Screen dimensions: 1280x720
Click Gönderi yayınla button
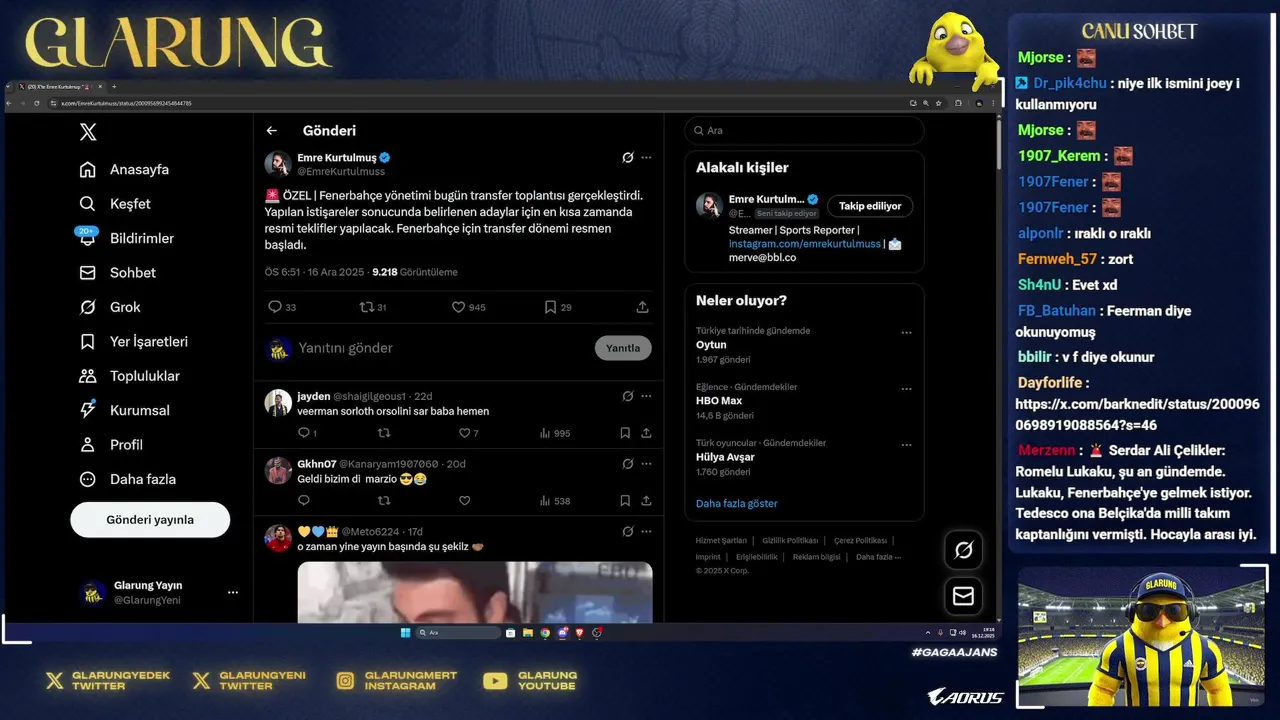click(150, 520)
